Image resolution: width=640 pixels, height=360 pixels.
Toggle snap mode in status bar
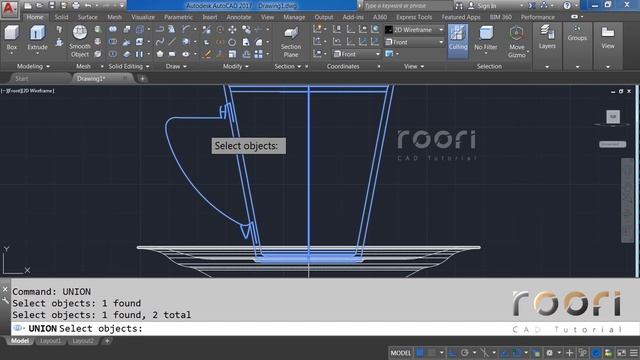click(432, 353)
